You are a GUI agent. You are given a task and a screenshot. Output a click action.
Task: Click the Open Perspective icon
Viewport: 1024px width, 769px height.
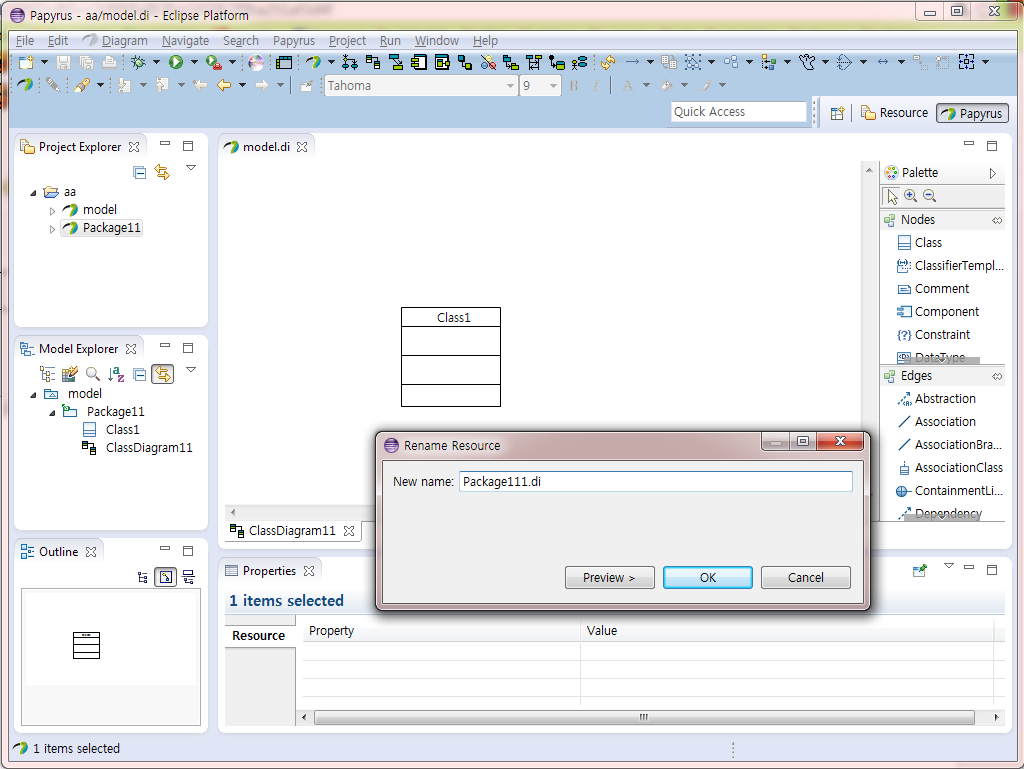click(x=837, y=113)
